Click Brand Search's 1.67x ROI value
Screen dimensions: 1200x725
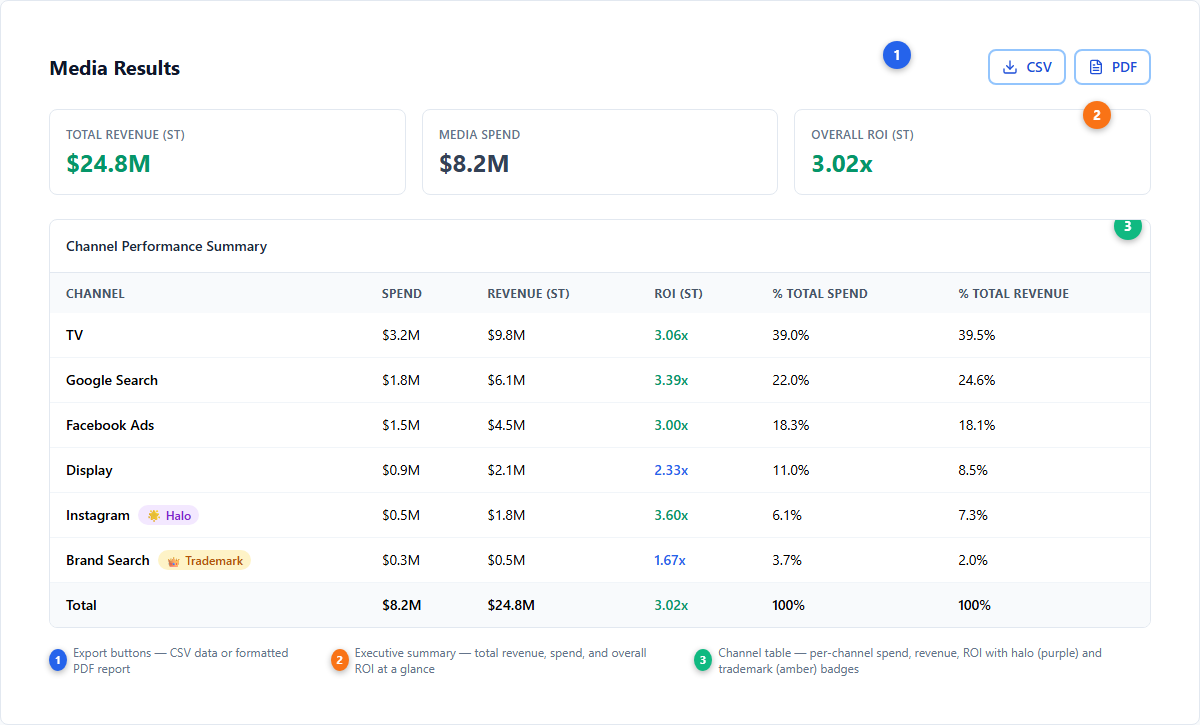[x=670, y=561]
